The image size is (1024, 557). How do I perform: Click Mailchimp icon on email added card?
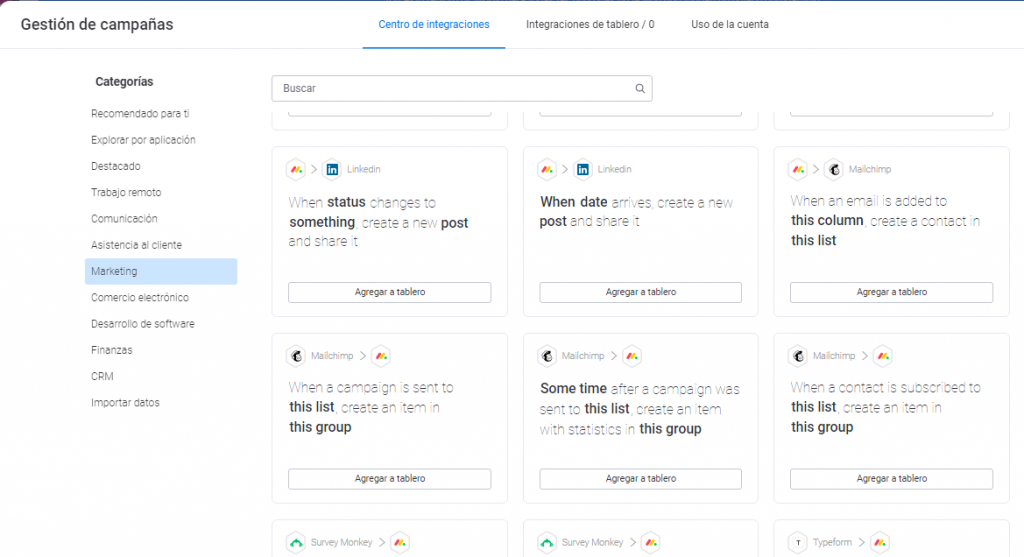point(833,169)
